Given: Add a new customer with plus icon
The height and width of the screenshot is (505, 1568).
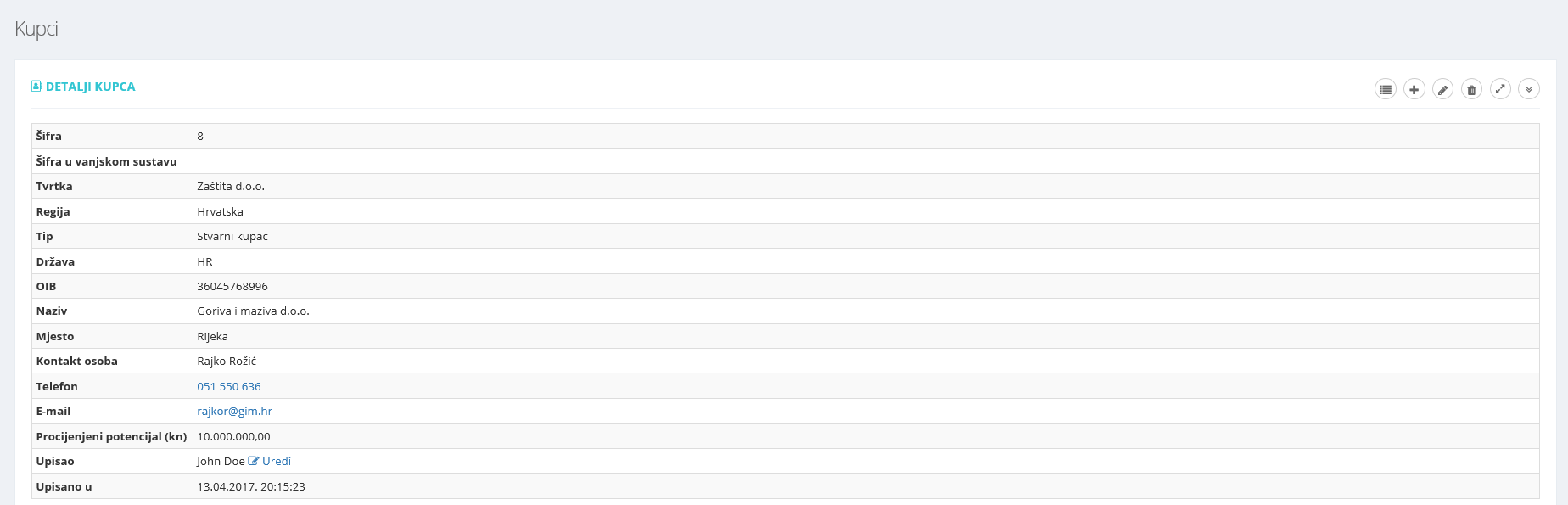Looking at the screenshot, I should (1414, 89).
